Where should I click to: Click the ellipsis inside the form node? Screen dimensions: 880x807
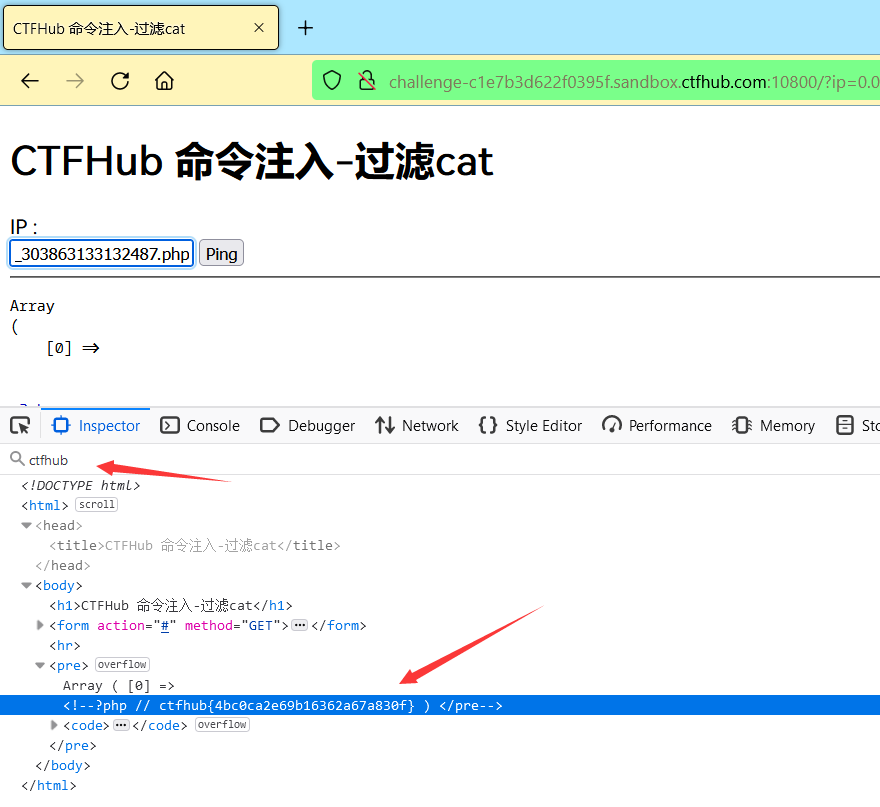pos(300,625)
